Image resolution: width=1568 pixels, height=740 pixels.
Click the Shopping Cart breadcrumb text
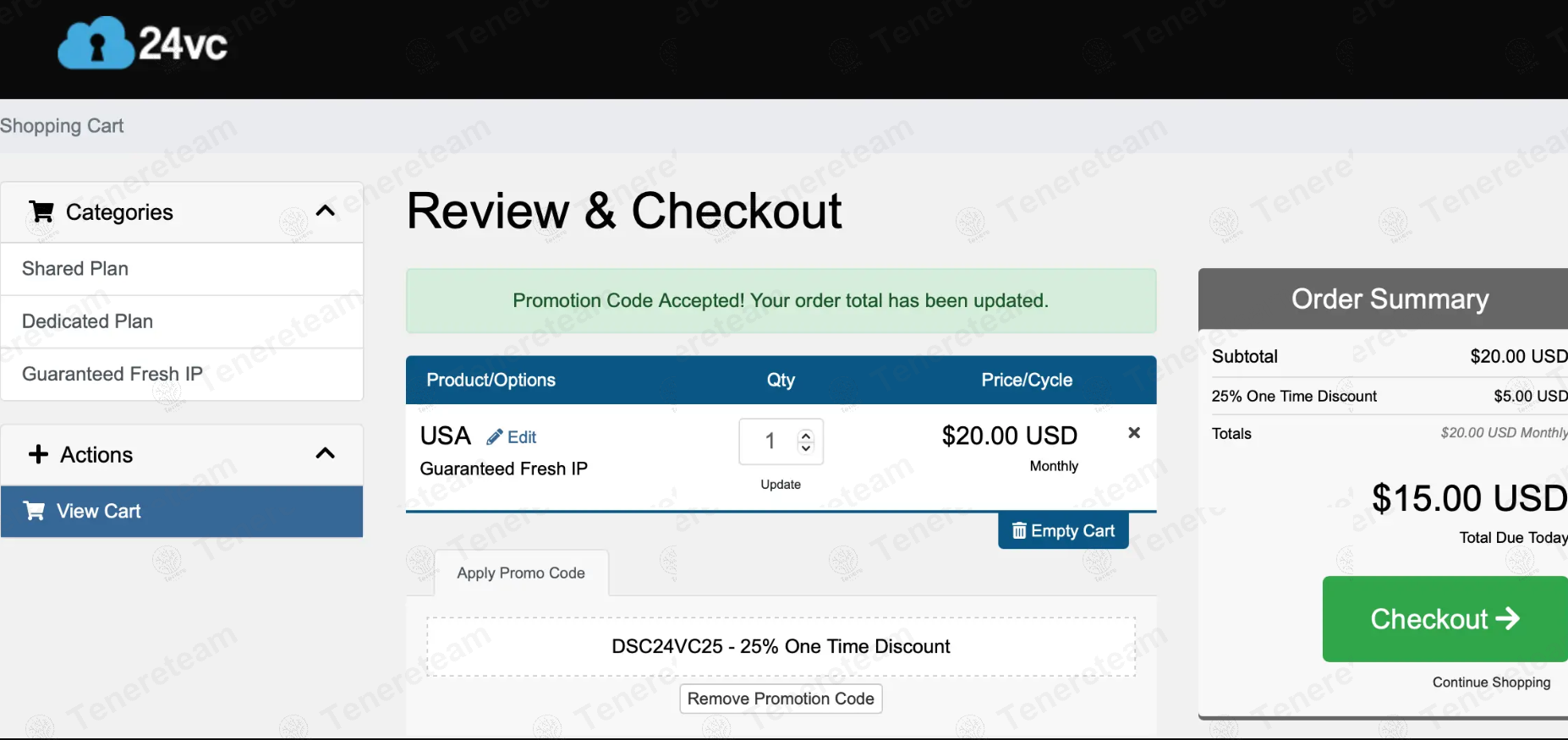coord(62,126)
